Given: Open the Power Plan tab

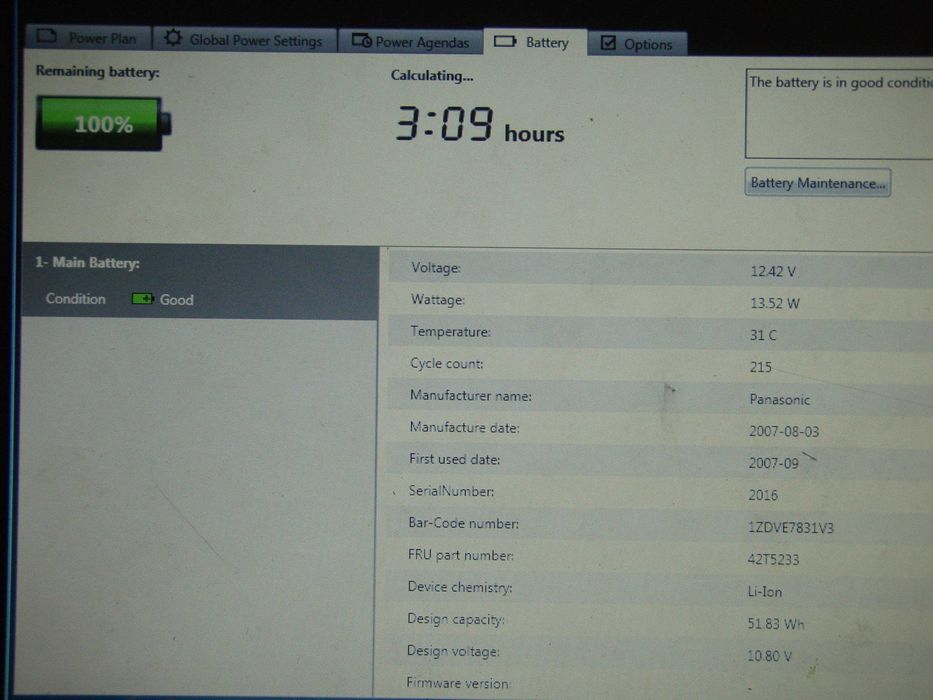Looking at the screenshot, I should tap(89, 38).
